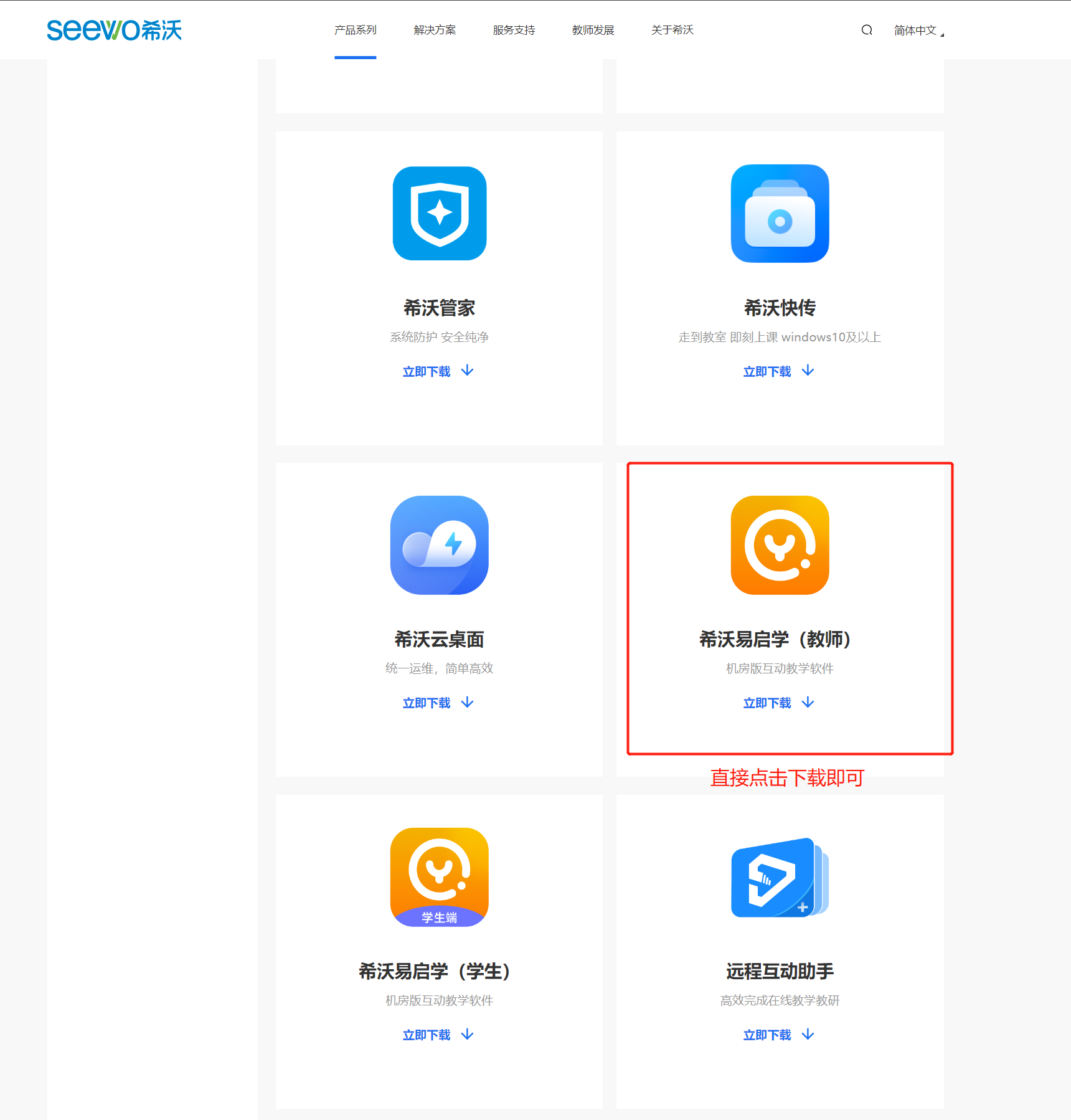
Task: Click the 希沃快传 title text
Action: (x=780, y=308)
